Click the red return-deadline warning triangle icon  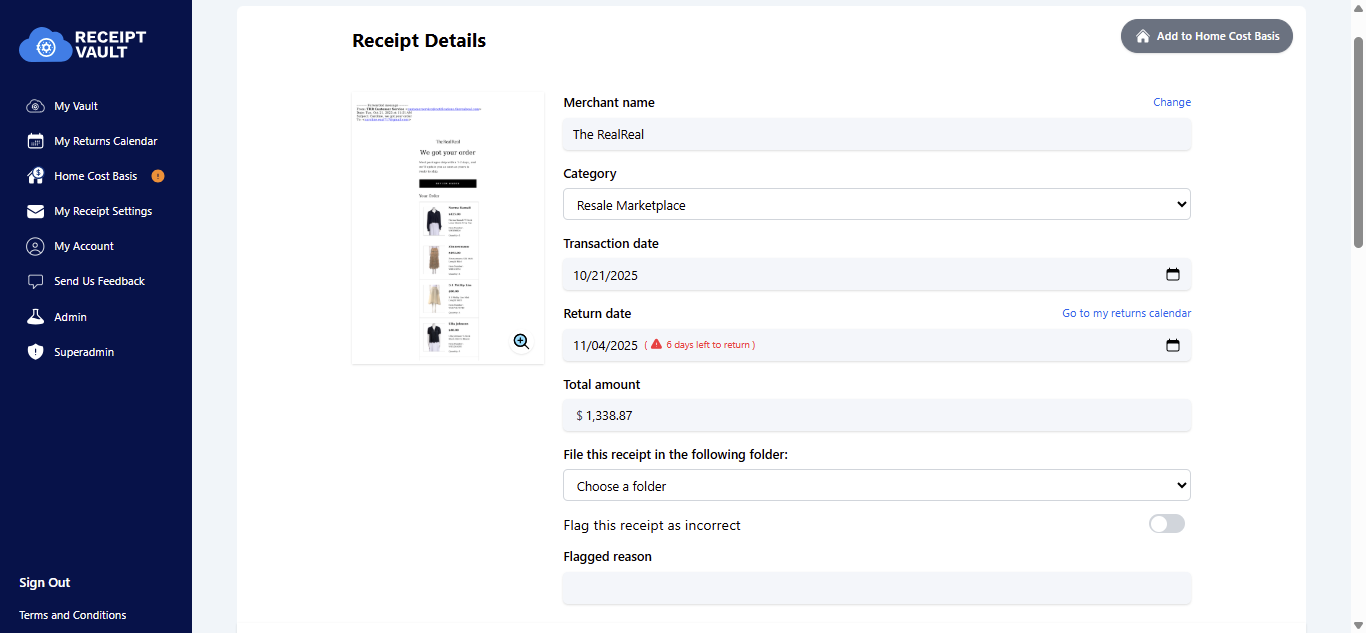point(656,344)
